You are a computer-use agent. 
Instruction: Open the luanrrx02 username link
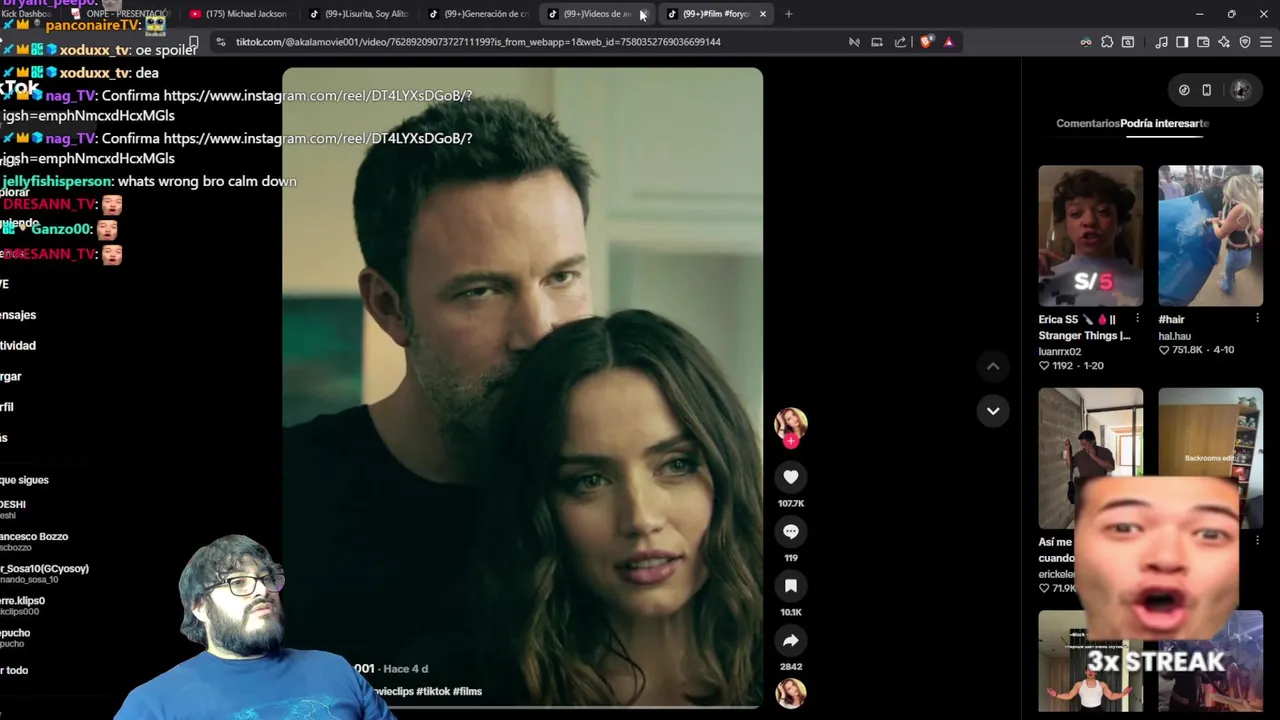(x=1060, y=352)
